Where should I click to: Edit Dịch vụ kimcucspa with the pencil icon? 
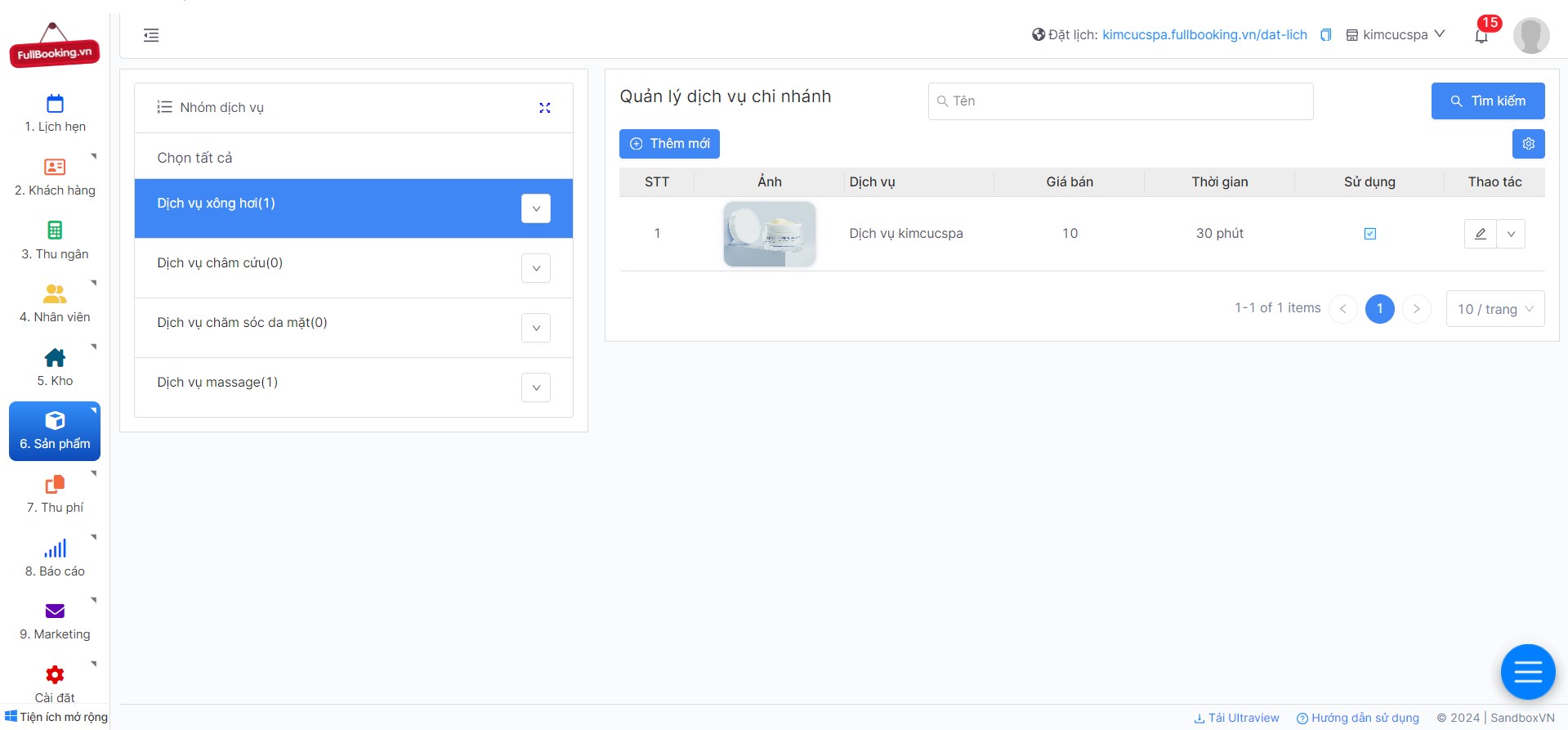[x=1481, y=234]
